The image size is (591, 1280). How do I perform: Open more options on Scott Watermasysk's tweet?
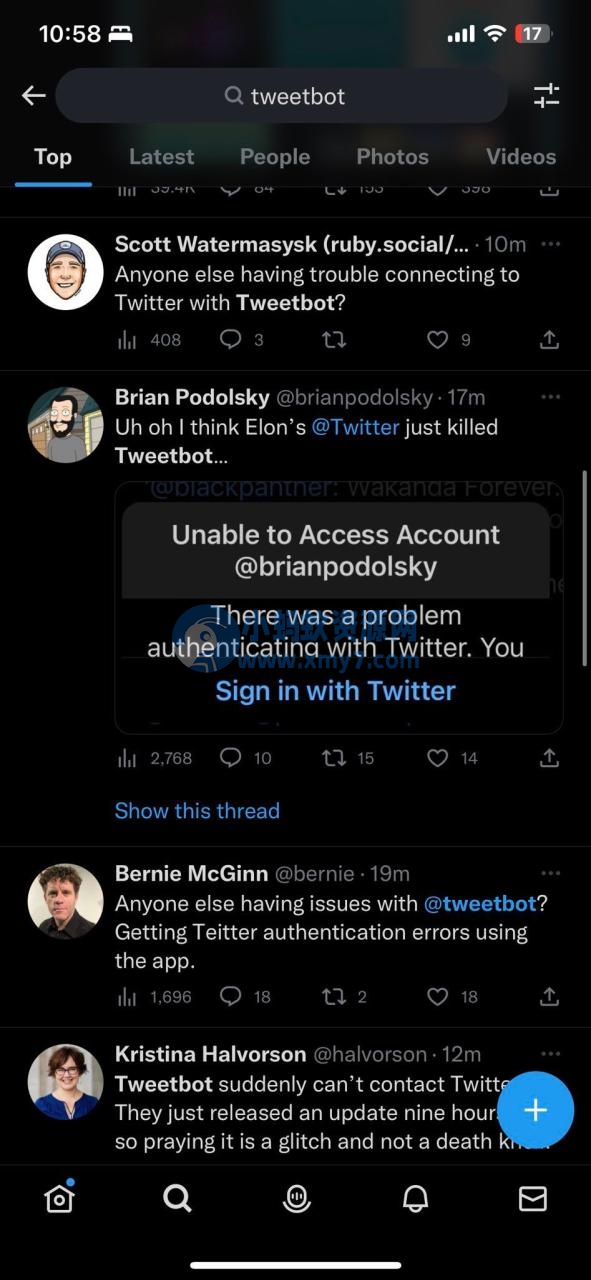click(x=550, y=244)
